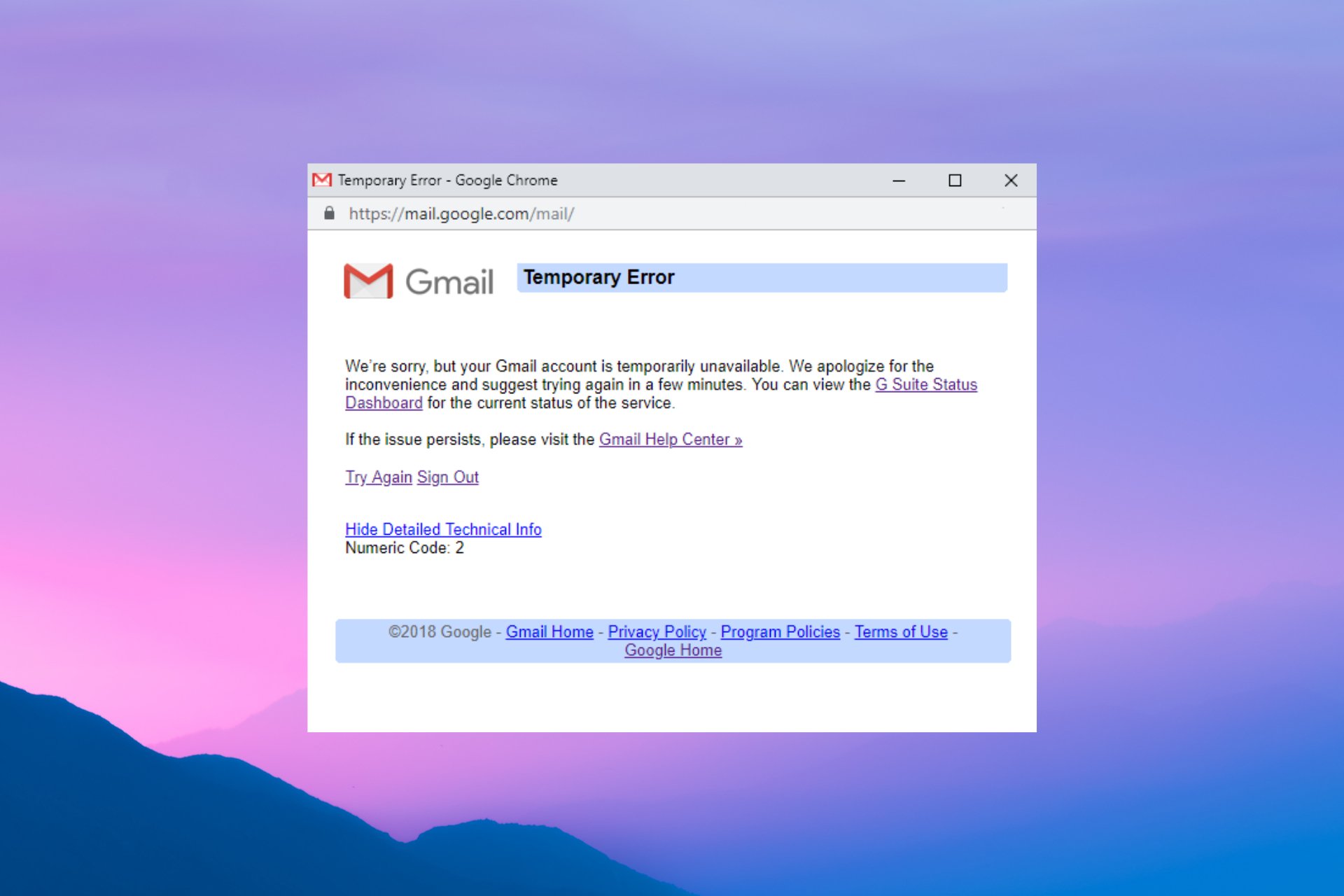The height and width of the screenshot is (896, 1344).
Task: Click the restore window button
Action: tap(955, 180)
